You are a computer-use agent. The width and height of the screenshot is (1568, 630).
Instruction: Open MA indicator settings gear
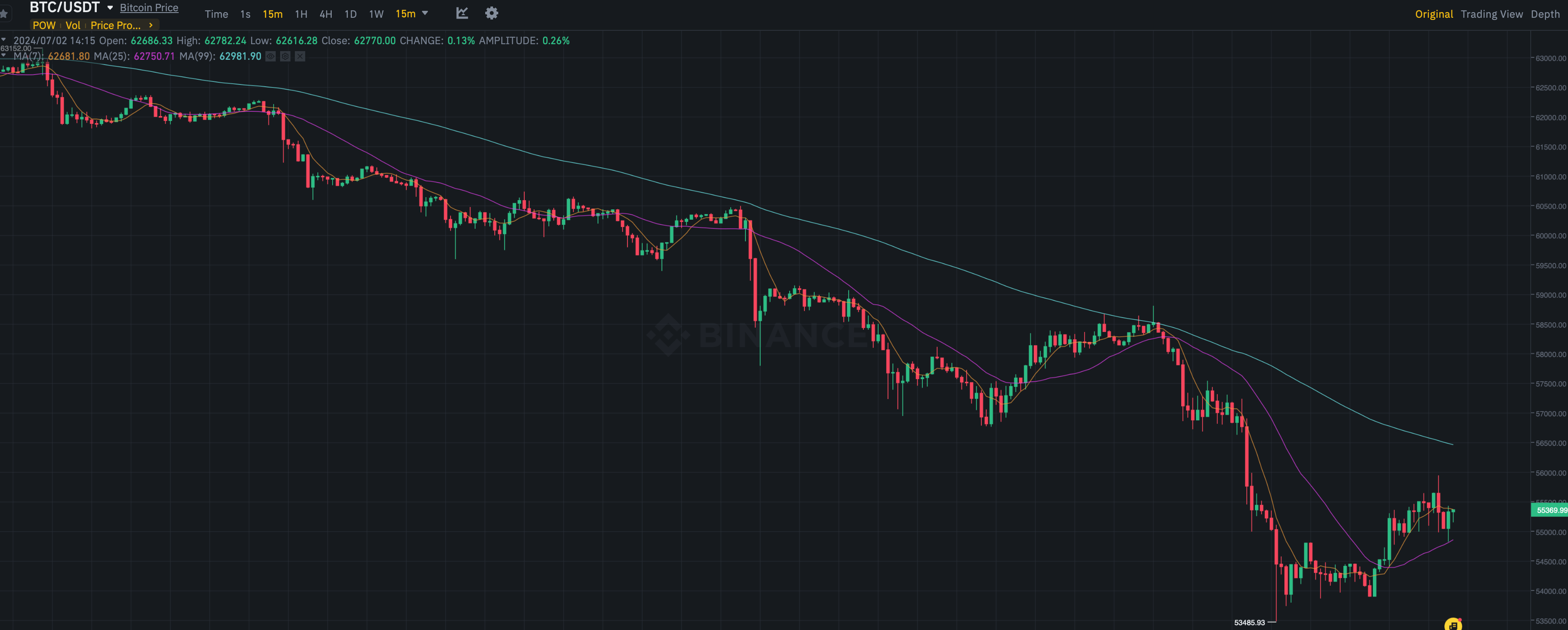click(x=285, y=56)
